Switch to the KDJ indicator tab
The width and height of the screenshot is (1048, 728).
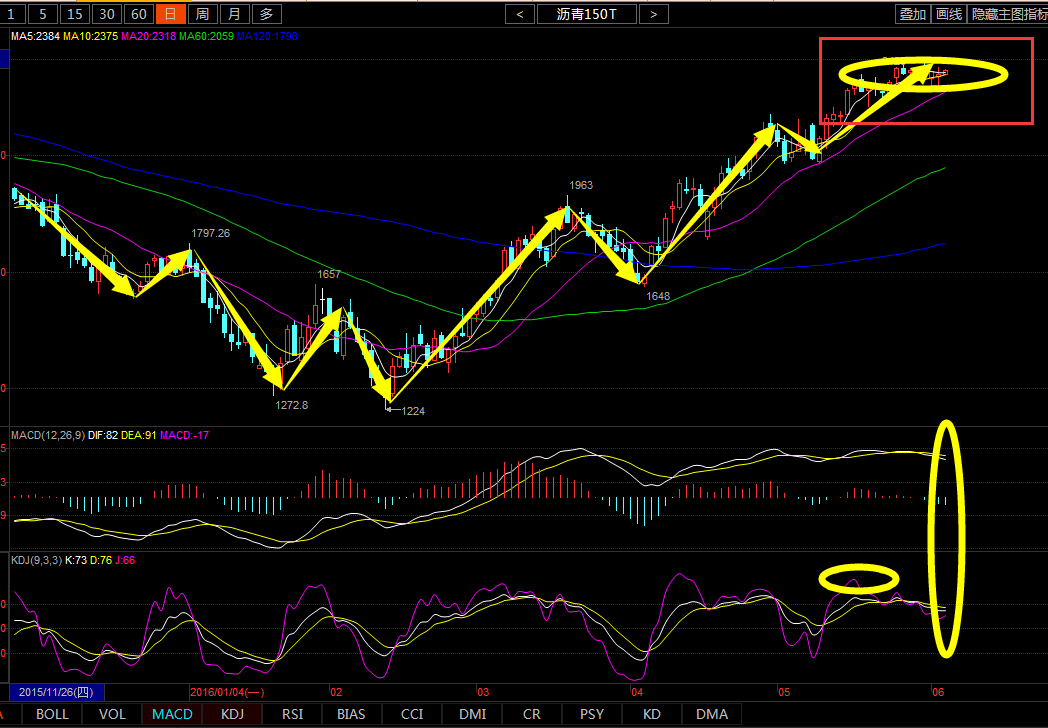tap(232, 714)
